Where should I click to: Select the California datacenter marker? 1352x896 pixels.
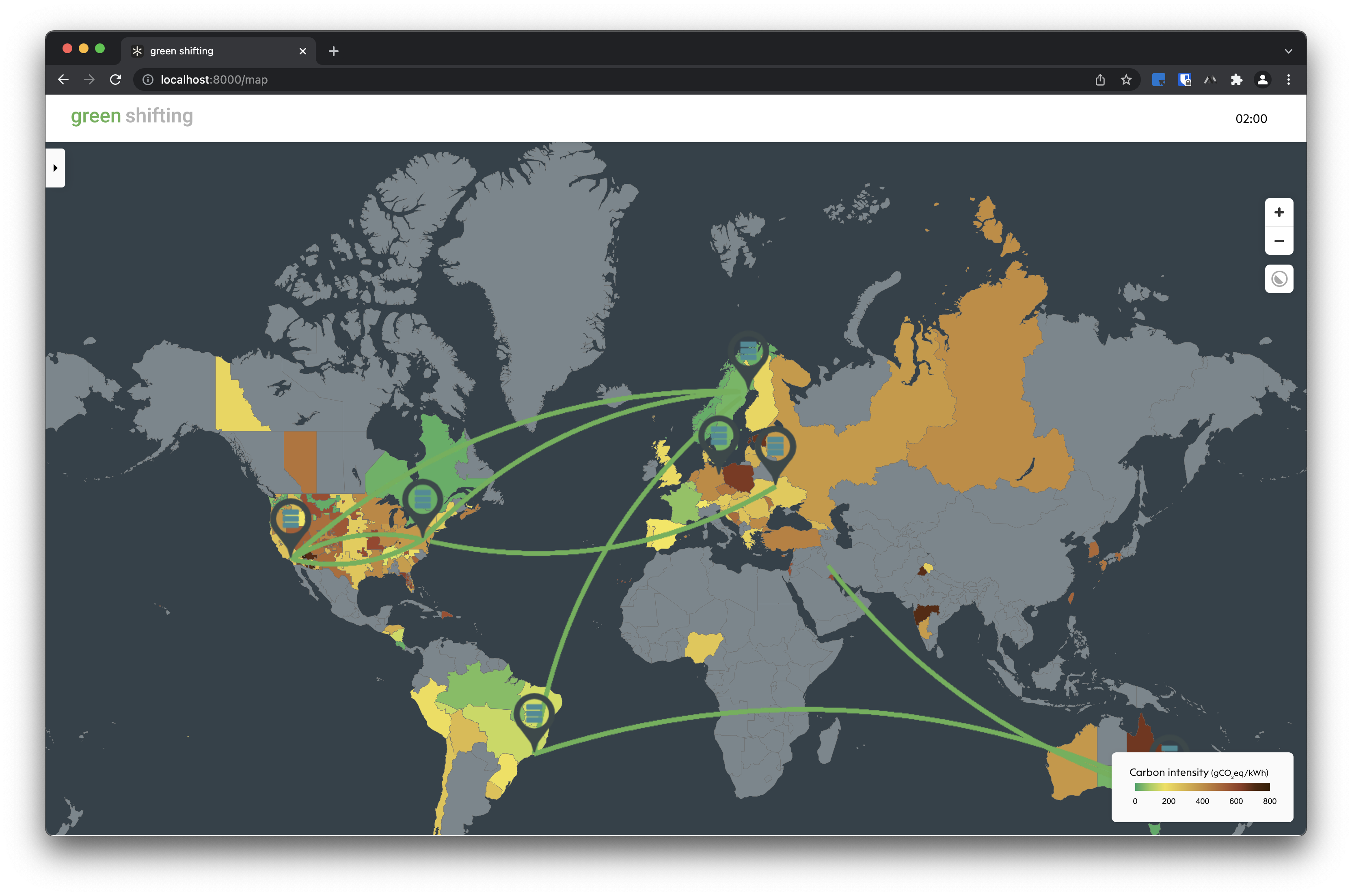[x=290, y=519]
